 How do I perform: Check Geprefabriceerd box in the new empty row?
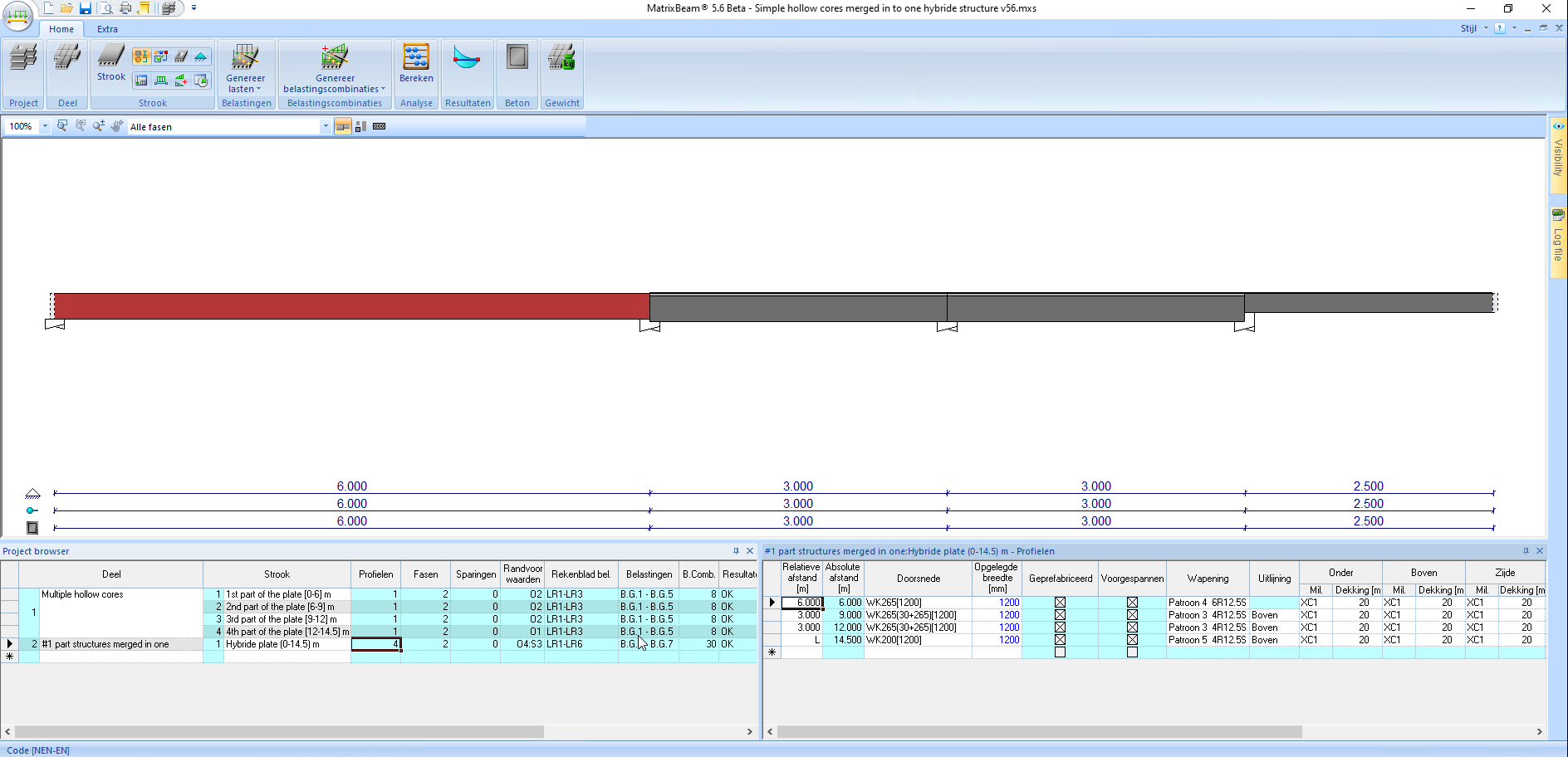(1060, 652)
